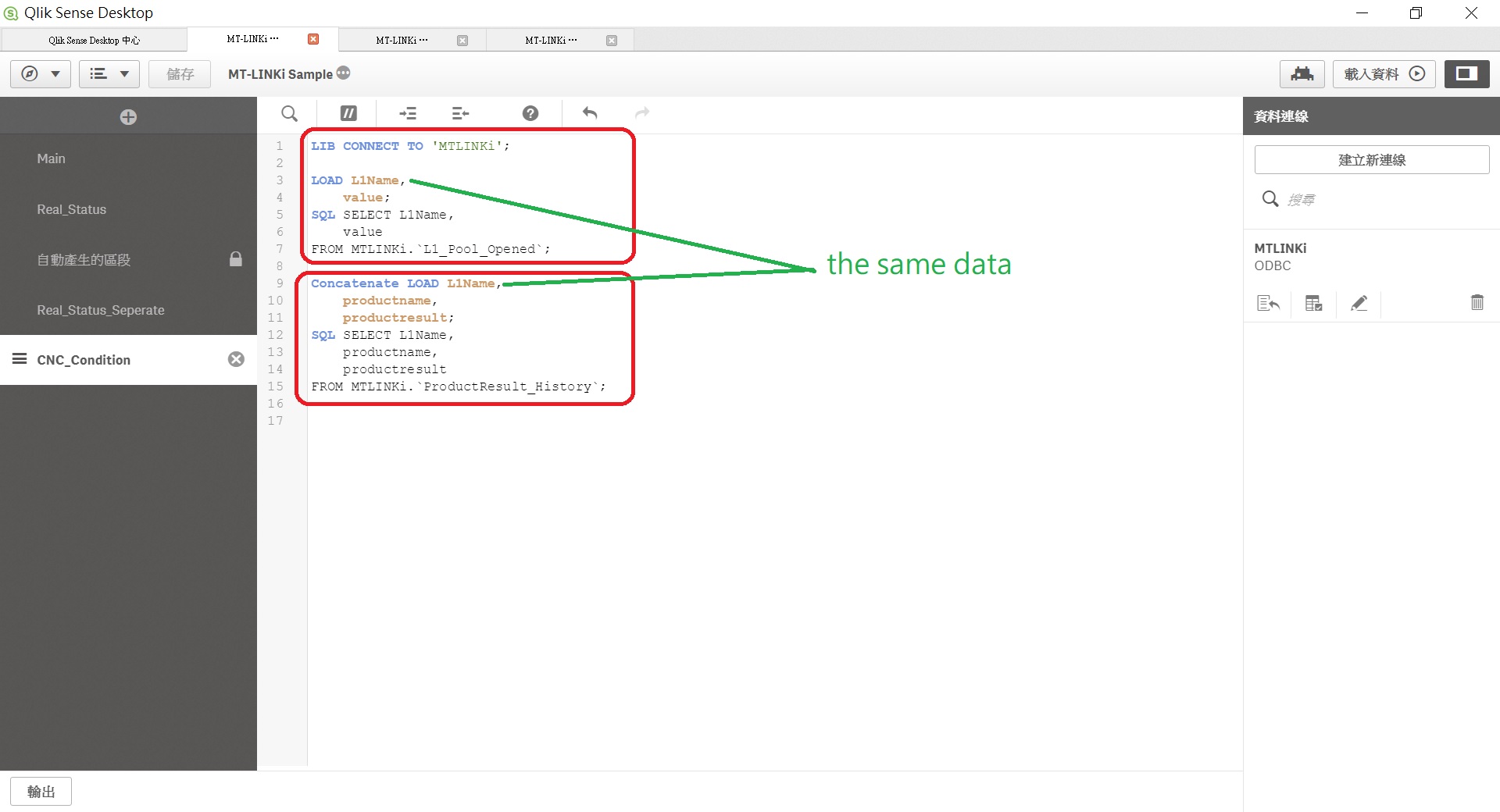Click the 建立新連線 create connection button

point(1372,160)
